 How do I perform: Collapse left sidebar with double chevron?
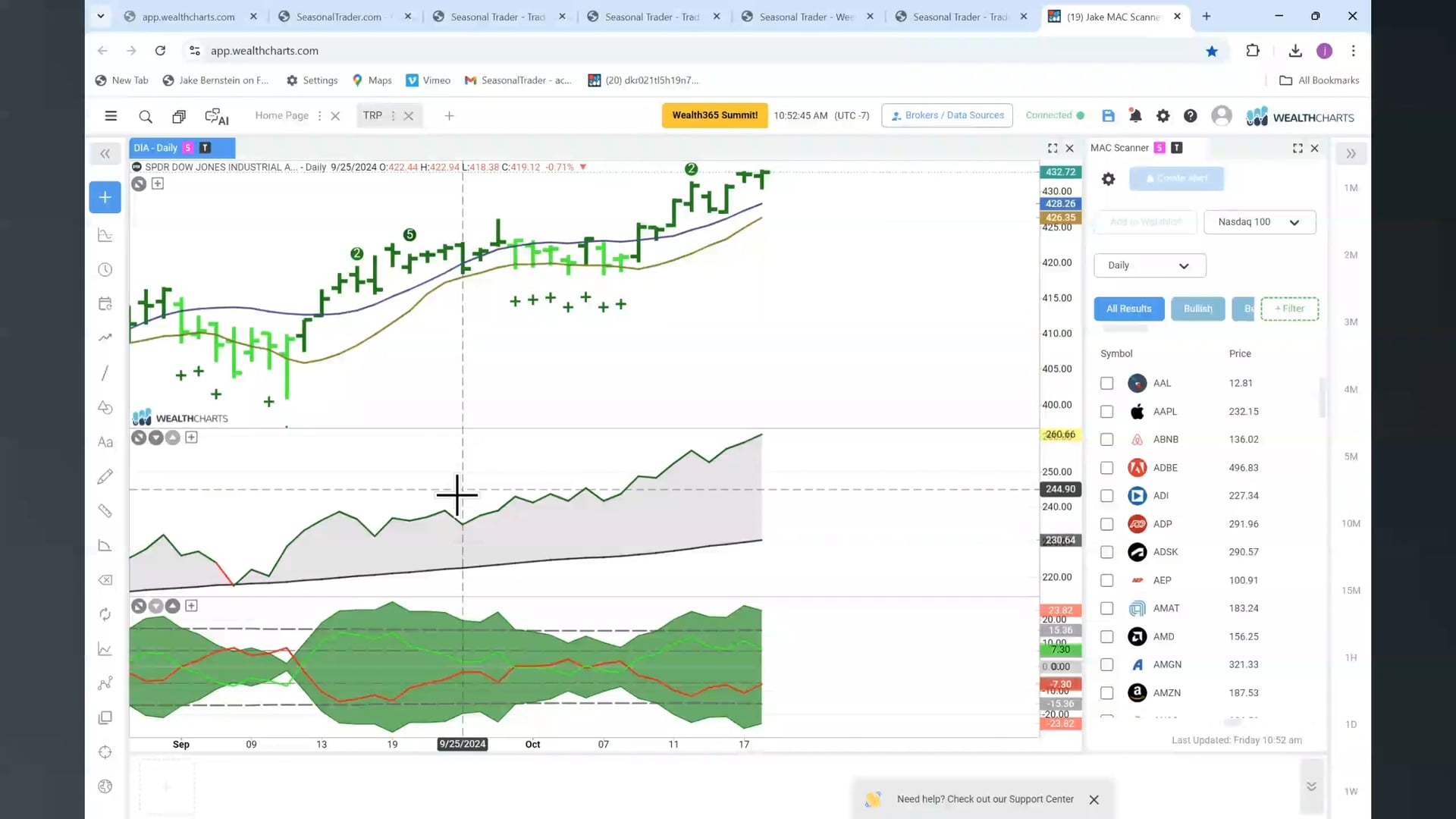(x=105, y=154)
